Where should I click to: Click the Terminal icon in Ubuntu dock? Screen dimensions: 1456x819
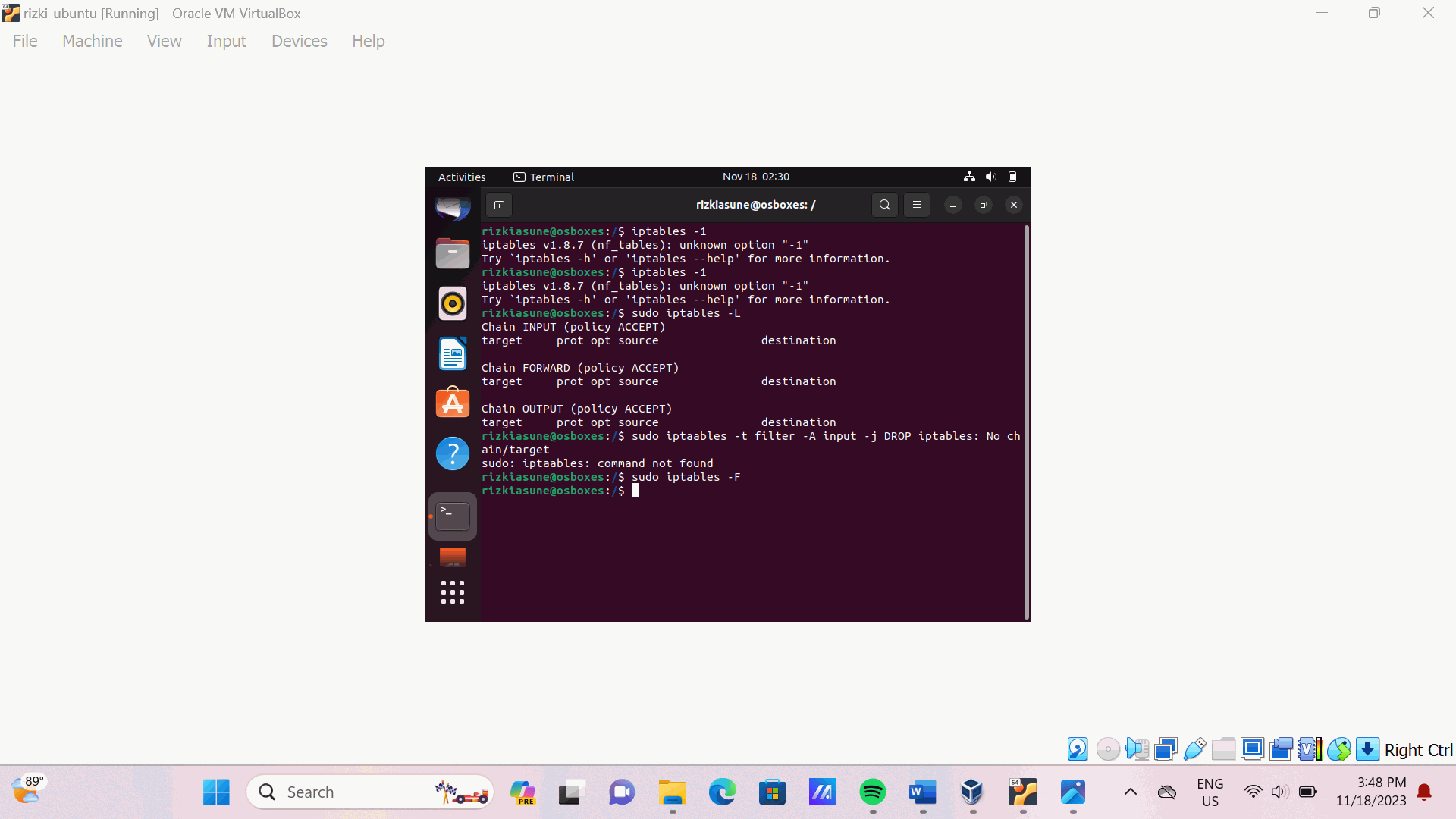[453, 516]
